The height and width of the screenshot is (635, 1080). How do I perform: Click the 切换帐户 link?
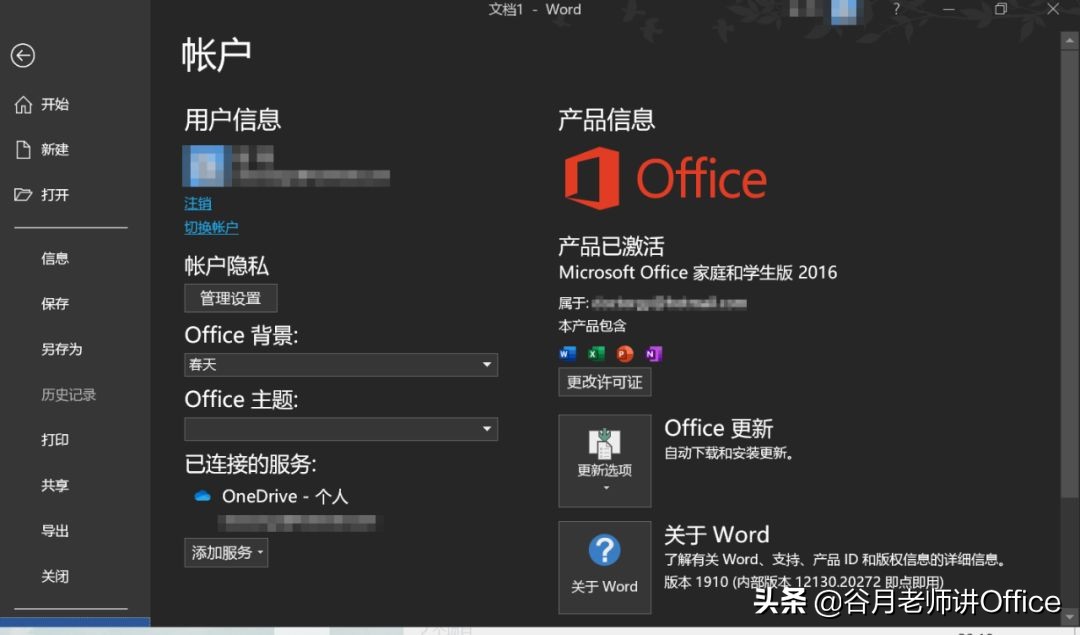point(211,227)
